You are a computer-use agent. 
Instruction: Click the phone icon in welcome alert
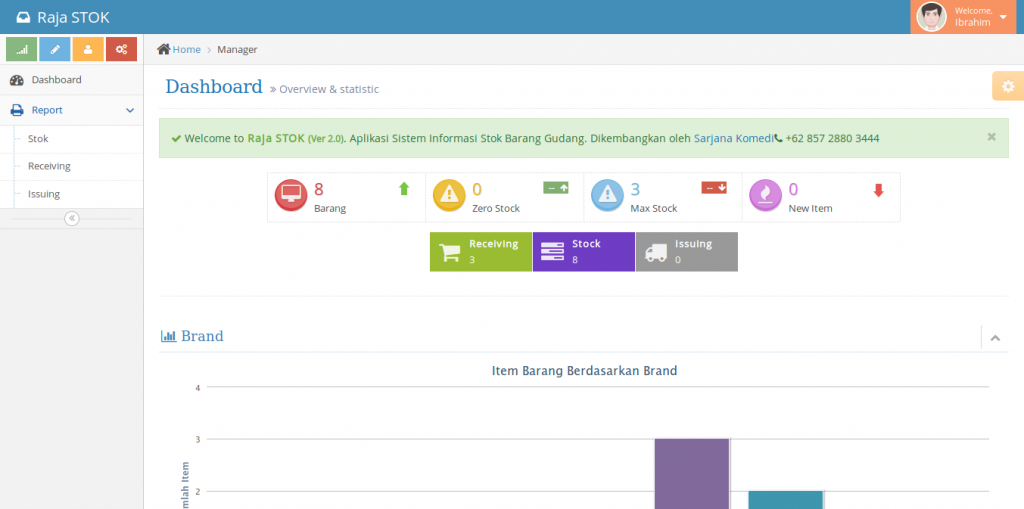tap(778, 139)
